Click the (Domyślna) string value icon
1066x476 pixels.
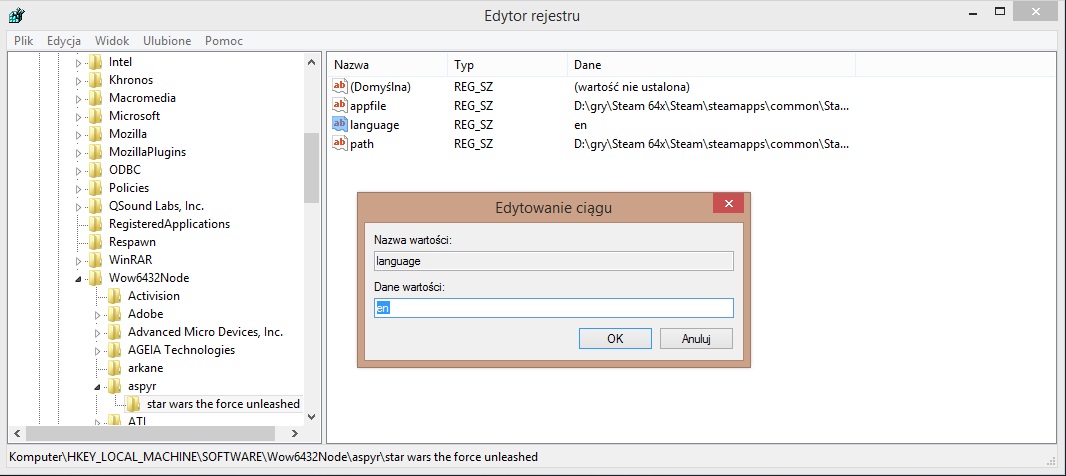click(339, 86)
